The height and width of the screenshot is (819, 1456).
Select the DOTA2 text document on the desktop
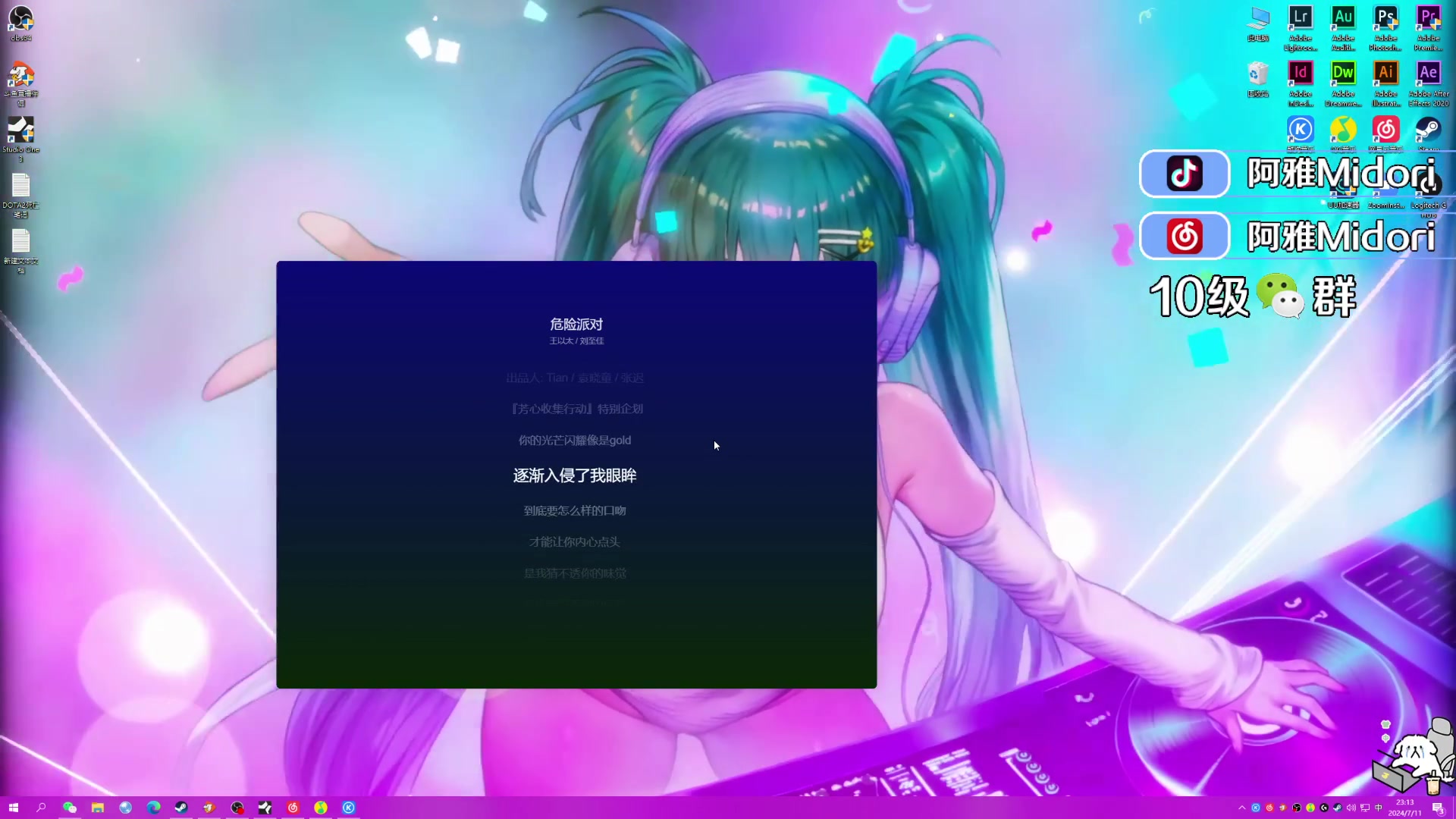20,195
